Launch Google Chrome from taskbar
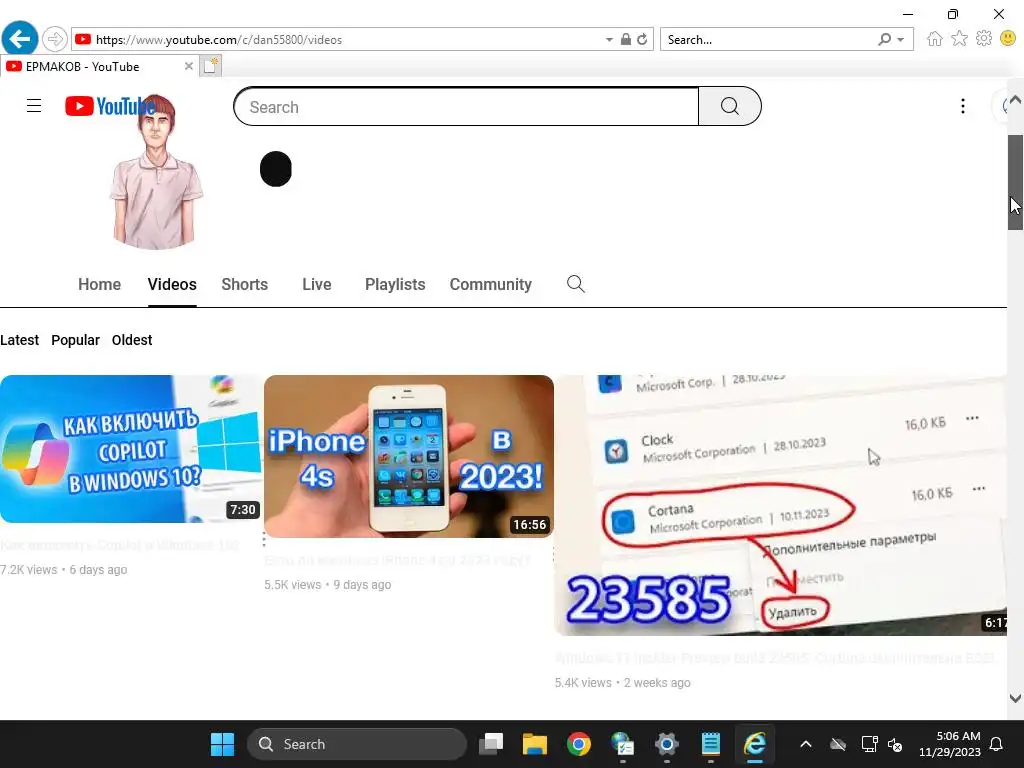Screen dimensions: 1024x768 click(x=579, y=744)
